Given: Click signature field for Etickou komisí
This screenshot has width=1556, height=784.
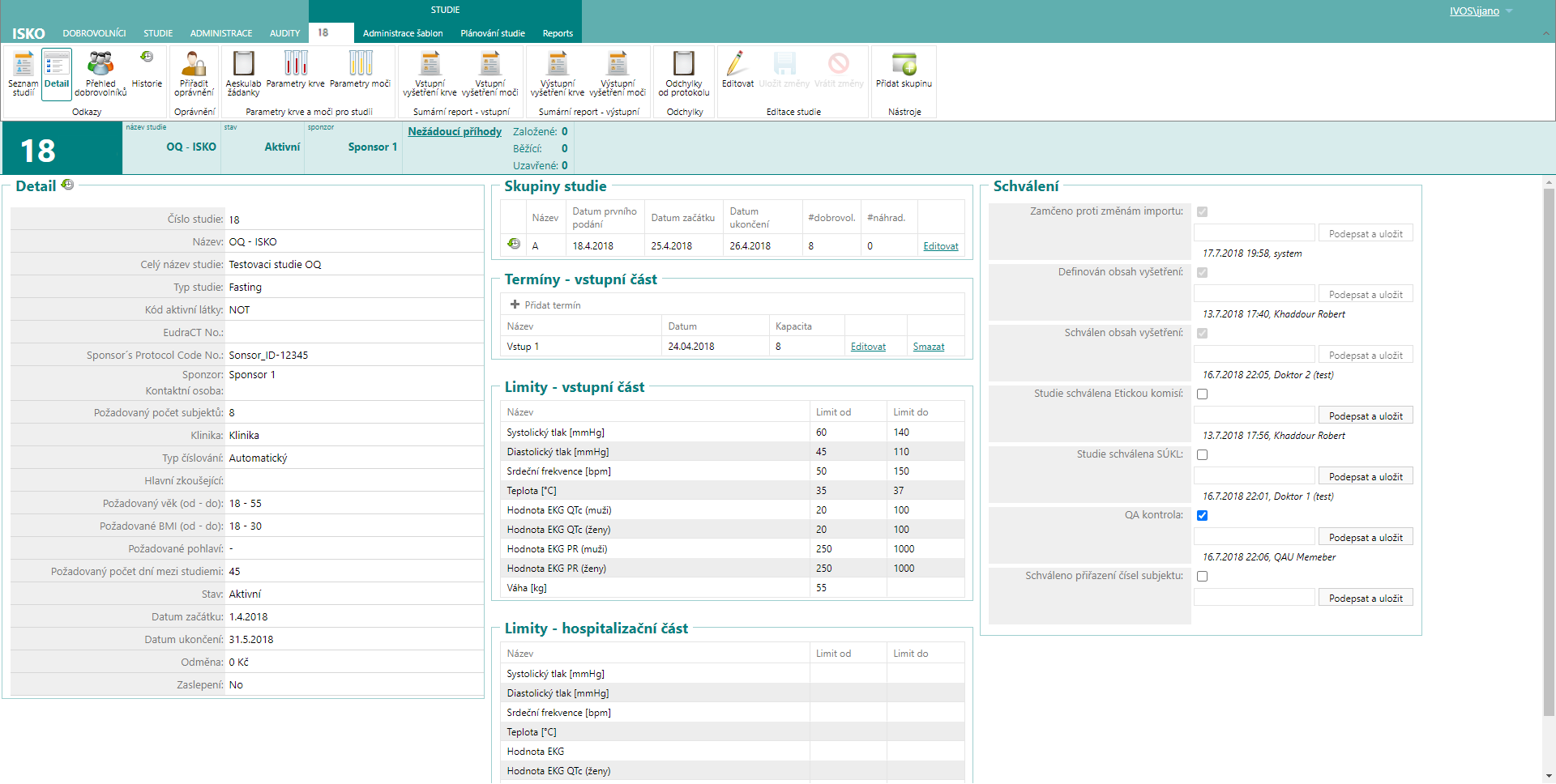Looking at the screenshot, I should tap(1255, 415).
